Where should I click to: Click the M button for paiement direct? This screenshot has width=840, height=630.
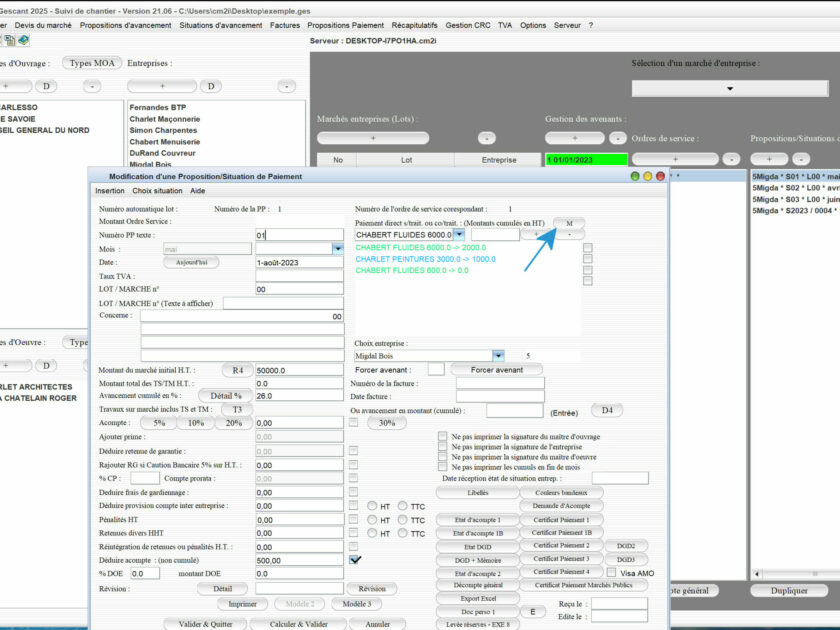coord(569,223)
